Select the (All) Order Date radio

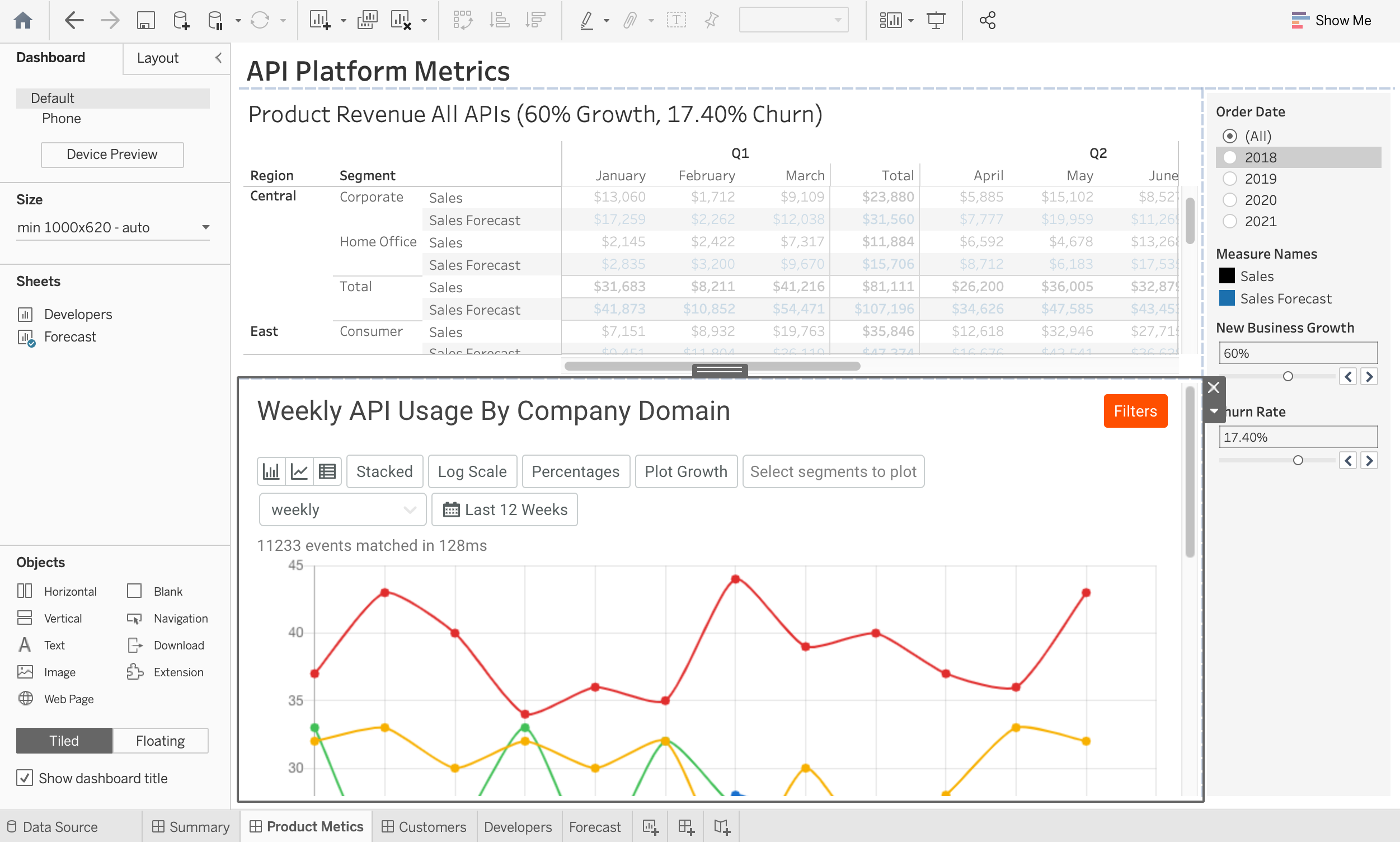point(1229,136)
